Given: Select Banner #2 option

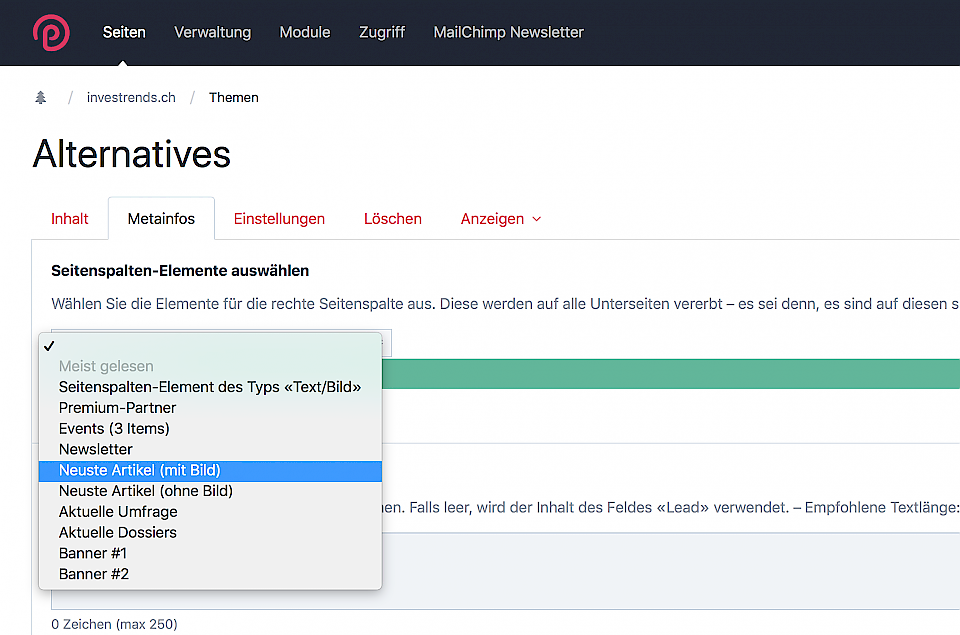Looking at the screenshot, I should 94,574.
